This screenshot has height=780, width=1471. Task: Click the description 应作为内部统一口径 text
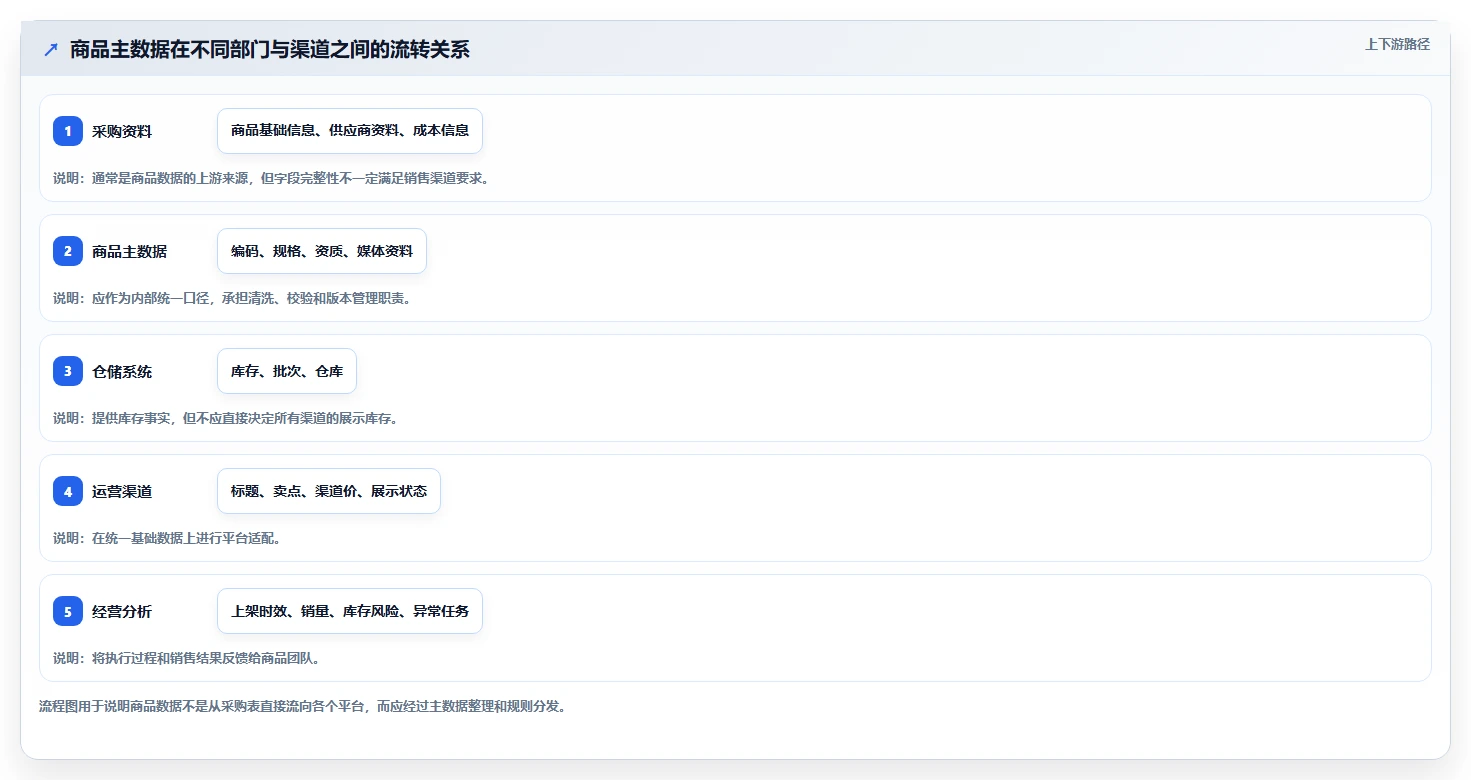pos(232,298)
